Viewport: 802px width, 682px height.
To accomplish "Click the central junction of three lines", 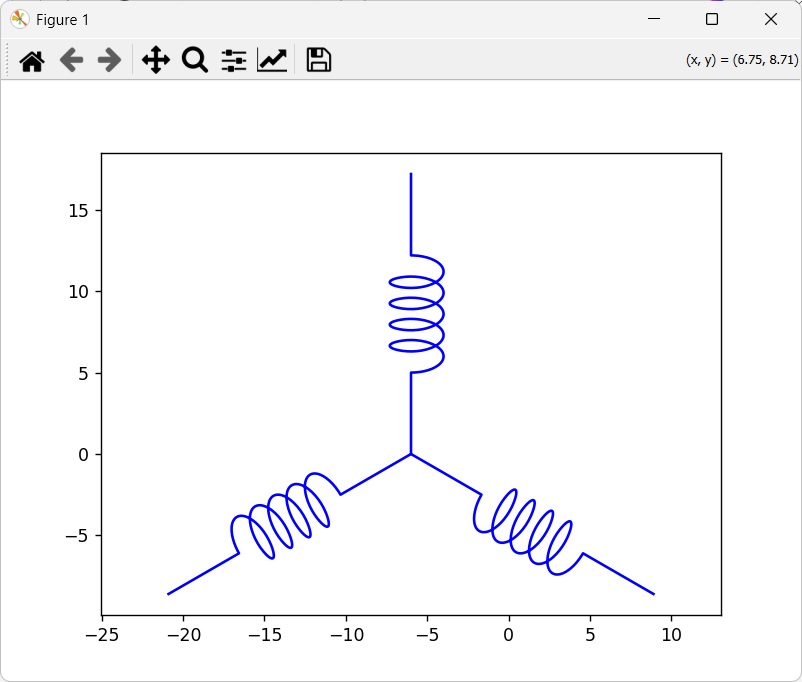I will tap(411, 454).
